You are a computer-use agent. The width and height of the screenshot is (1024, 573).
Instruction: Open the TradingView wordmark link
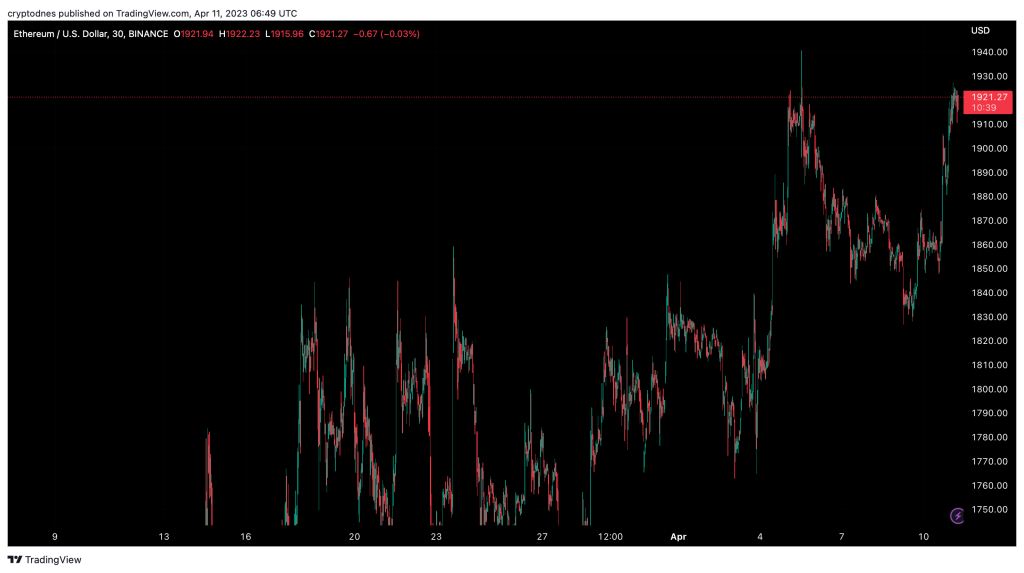[52, 560]
